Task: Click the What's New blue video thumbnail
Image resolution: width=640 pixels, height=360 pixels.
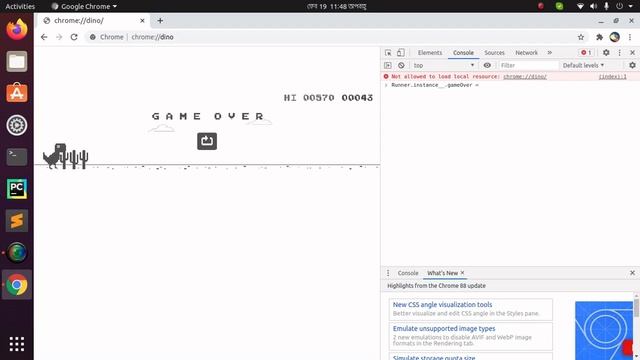Action: click(x=604, y=331)
